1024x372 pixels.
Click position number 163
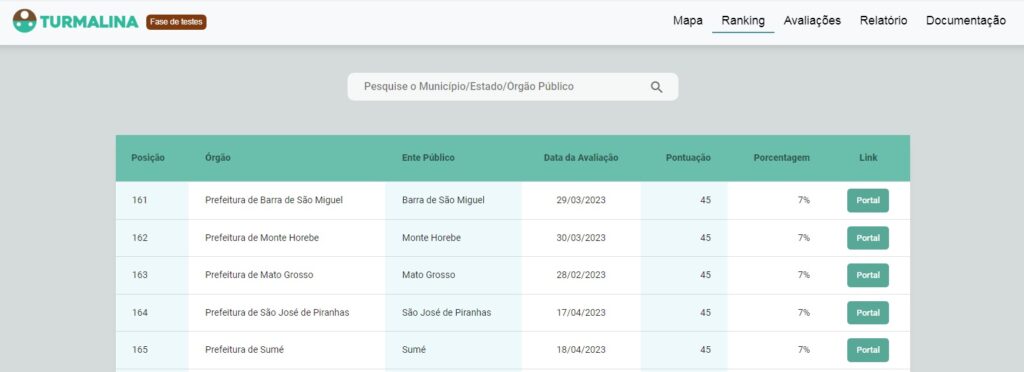click(140, 275)
